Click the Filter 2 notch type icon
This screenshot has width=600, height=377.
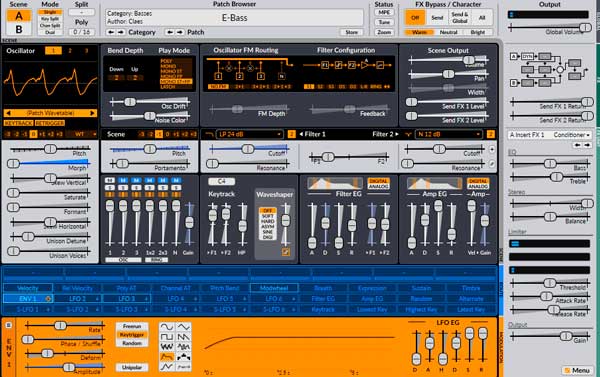click(x=408, y=134)
